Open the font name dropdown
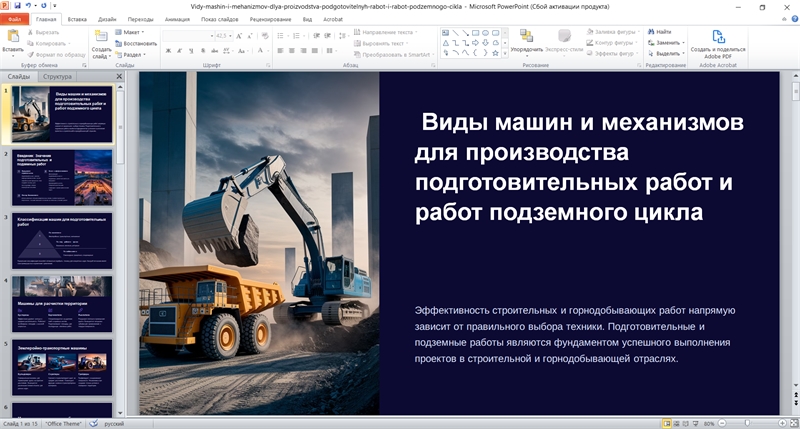Screen dimensions: 800x429 coord(212,36)
